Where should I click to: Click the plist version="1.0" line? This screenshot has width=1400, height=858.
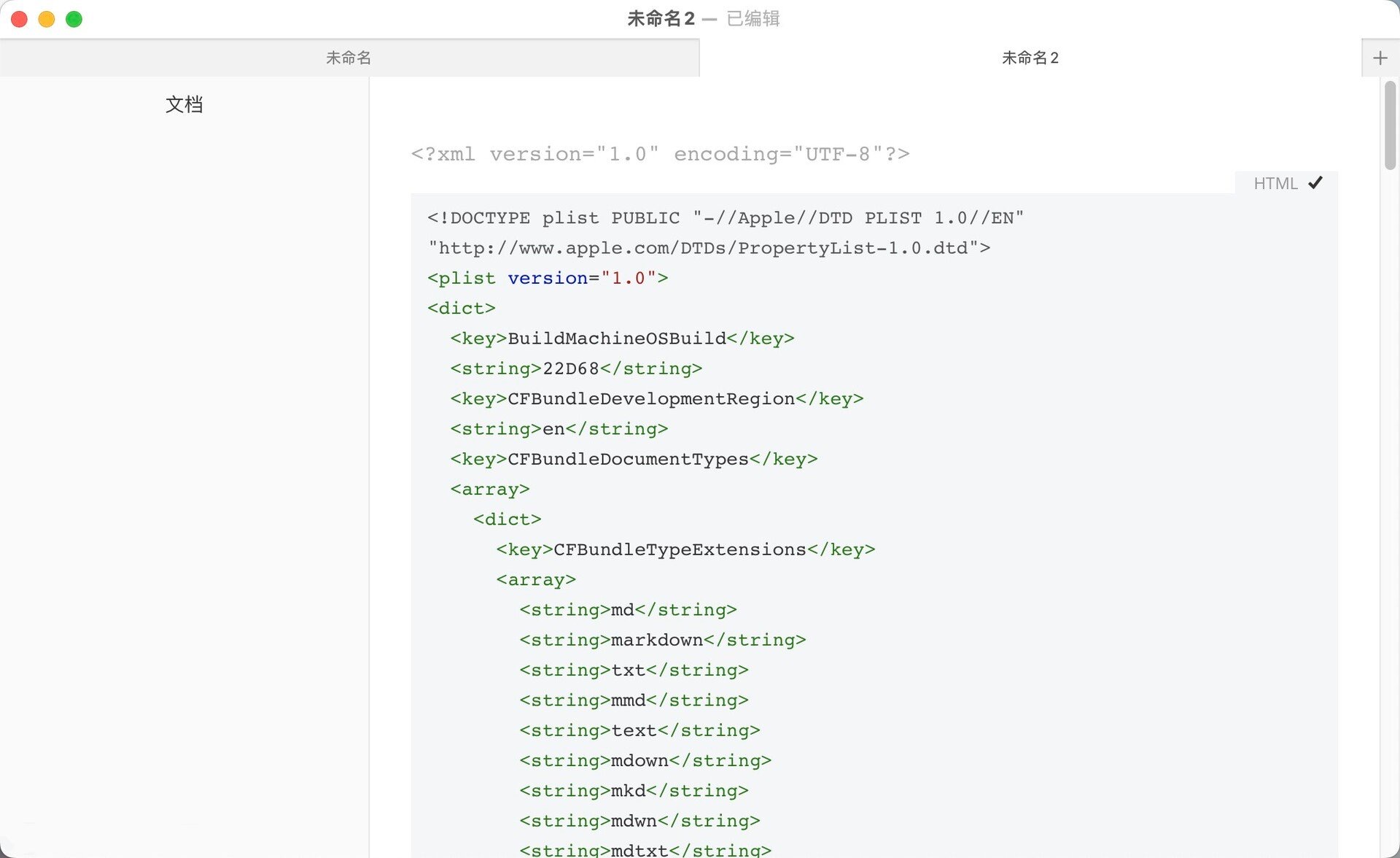[548, 278]
